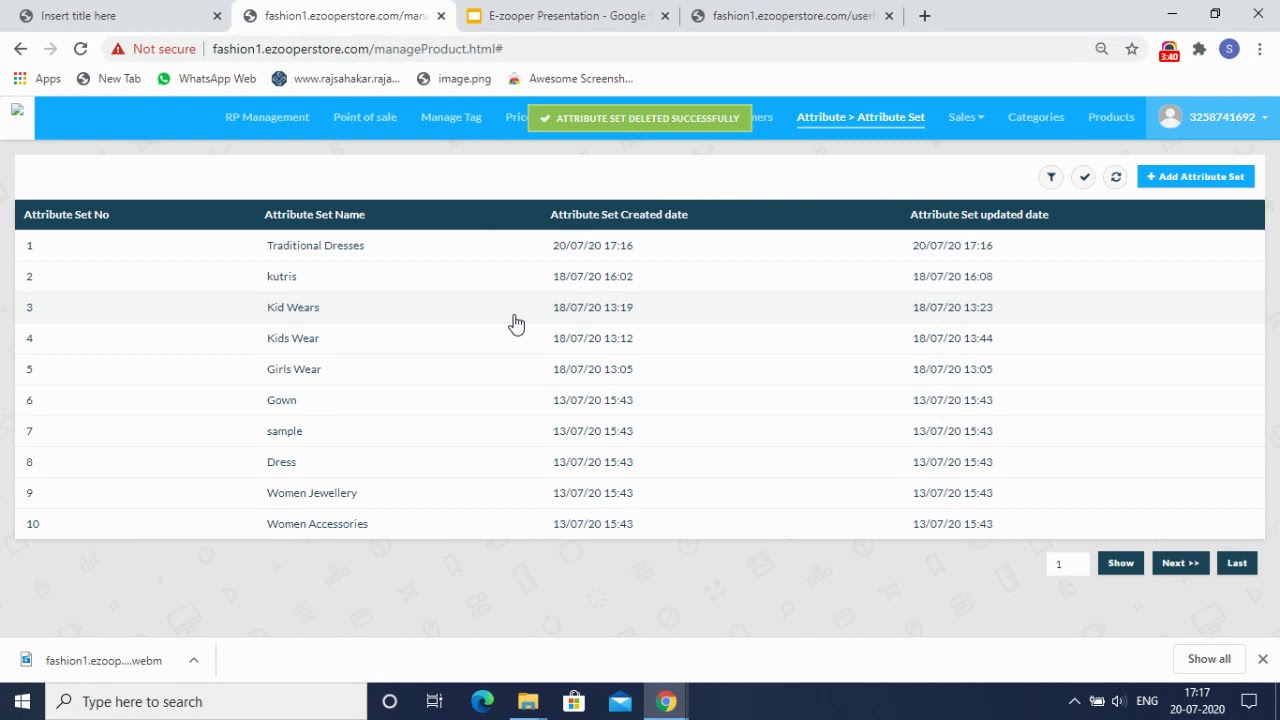Select the Women Jewellery attribute set
Screen dimensions: 1280x720
click(640, 493)
